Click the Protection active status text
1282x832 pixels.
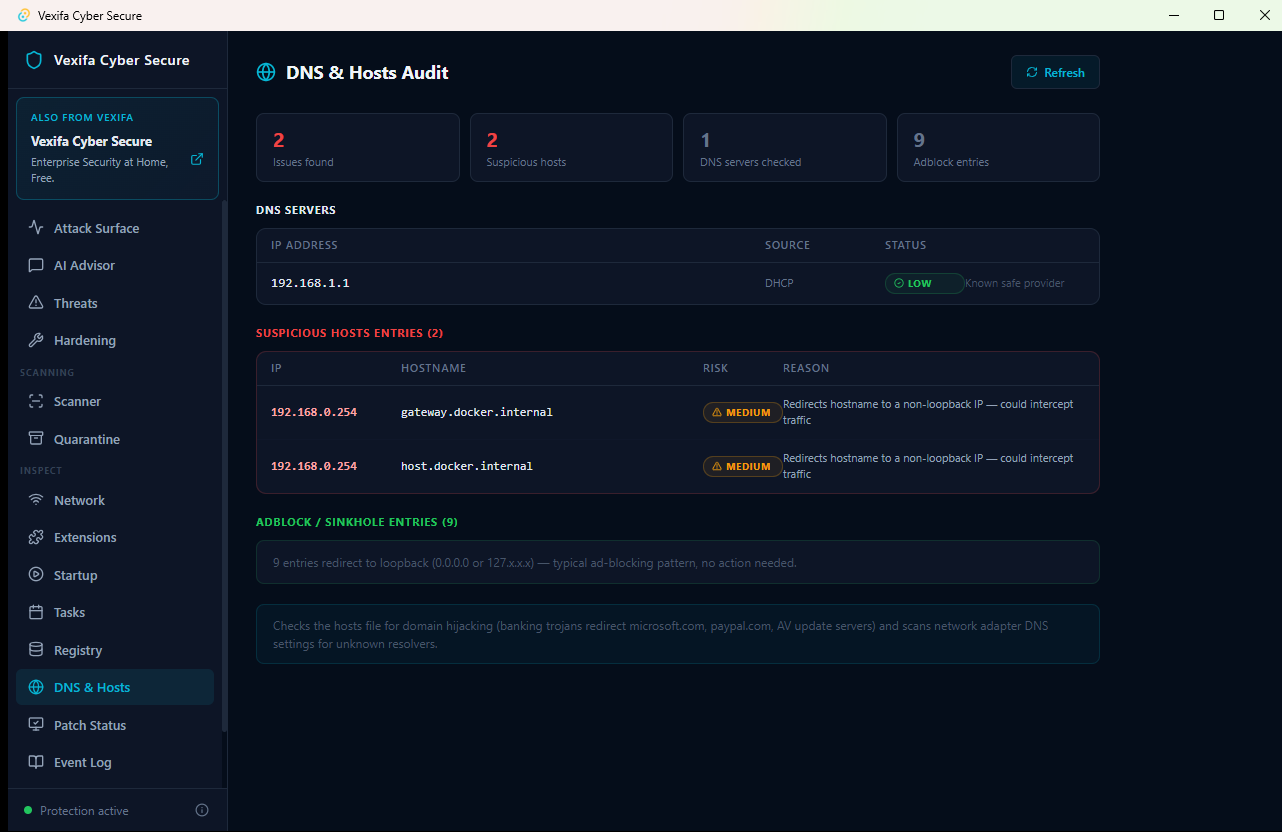tap(84, 811)
